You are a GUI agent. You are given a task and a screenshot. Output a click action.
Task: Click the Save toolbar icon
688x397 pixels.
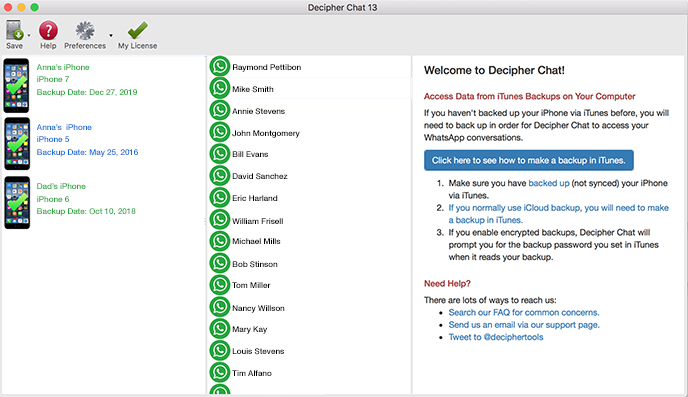click(14, 31)
